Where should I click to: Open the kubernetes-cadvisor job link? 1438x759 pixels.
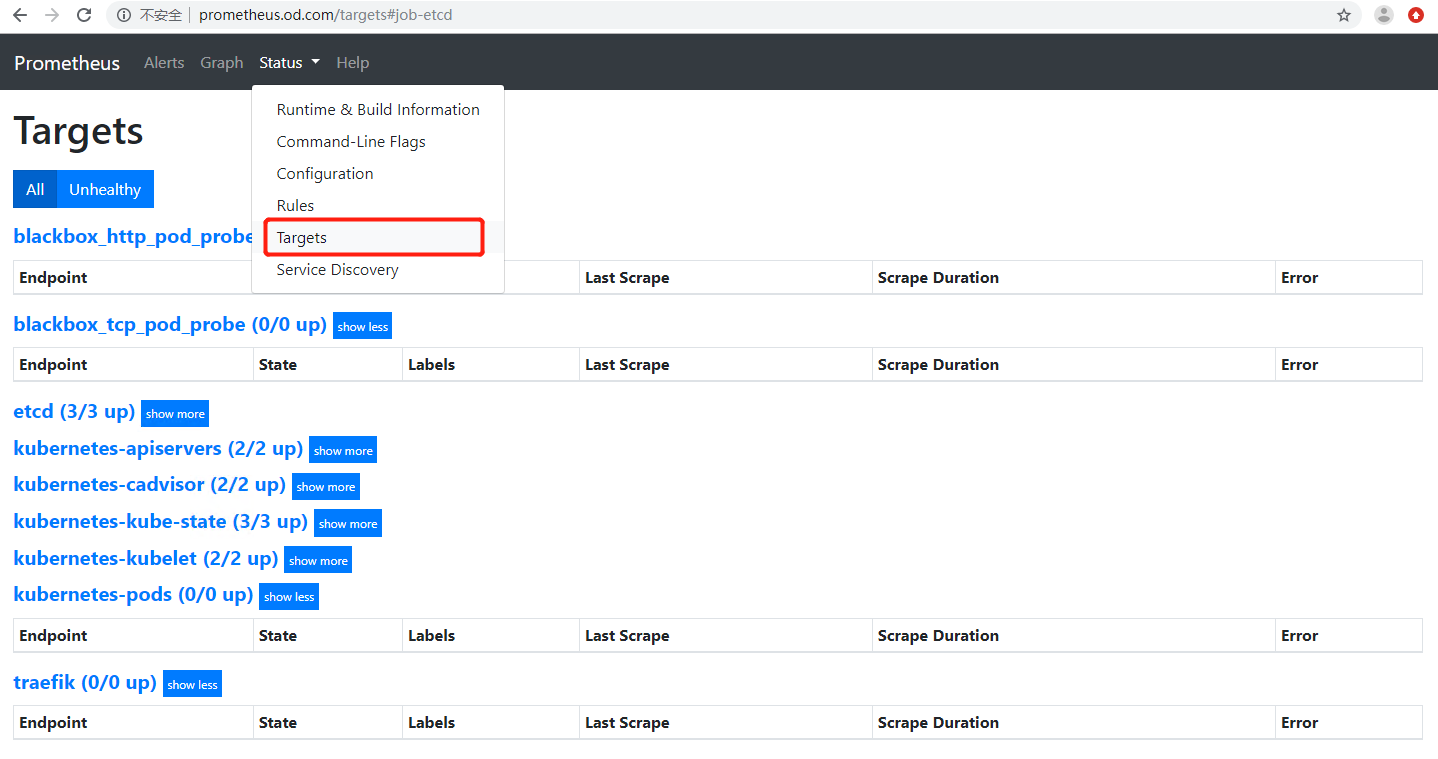click(x=149, y=485)
